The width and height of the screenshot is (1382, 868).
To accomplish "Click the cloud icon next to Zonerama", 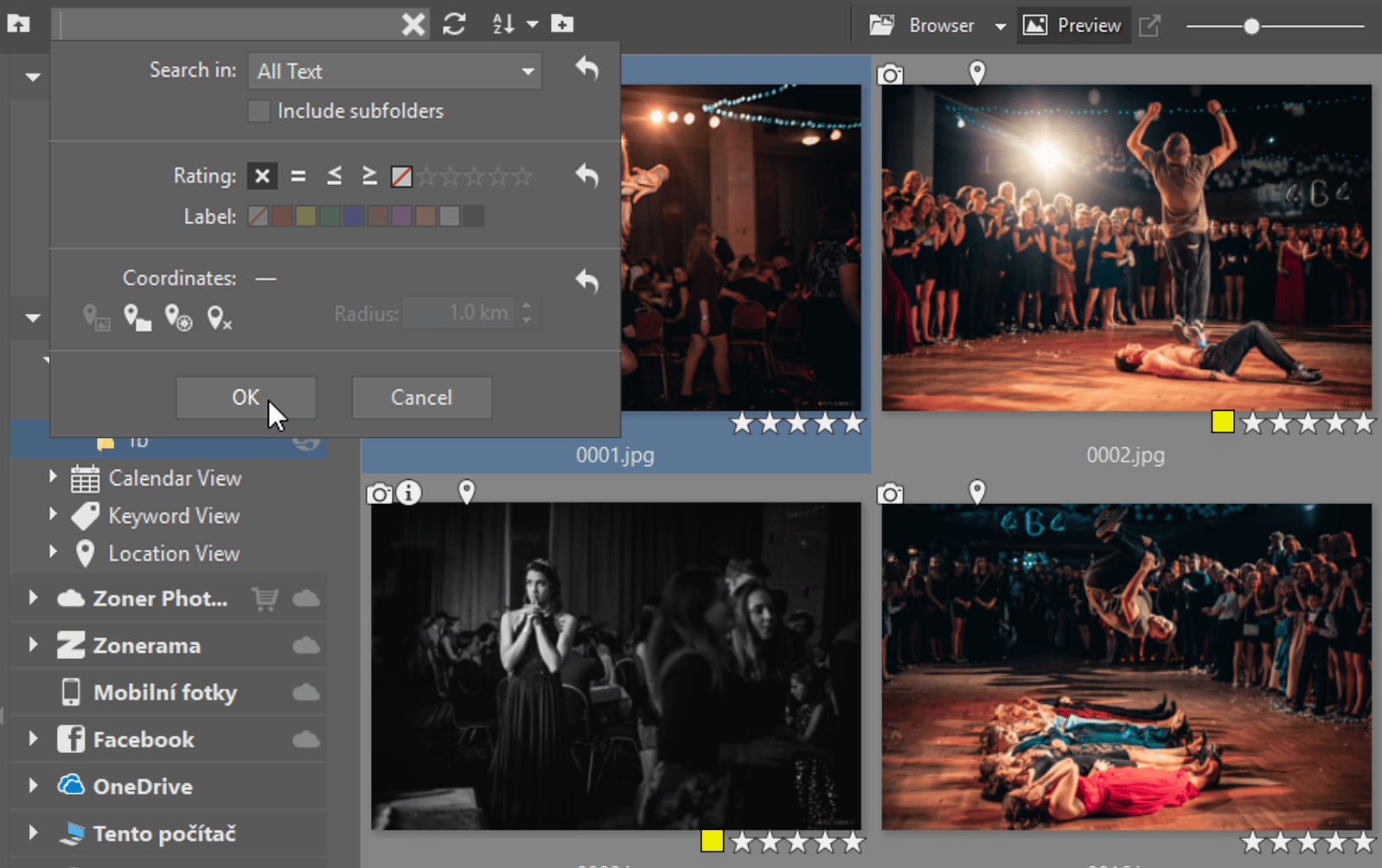I will pyautogui.click(x=306, y=646).
